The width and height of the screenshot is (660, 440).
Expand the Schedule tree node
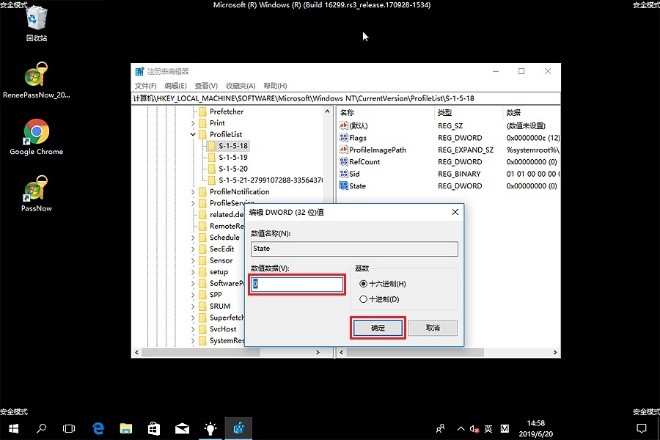193,237
